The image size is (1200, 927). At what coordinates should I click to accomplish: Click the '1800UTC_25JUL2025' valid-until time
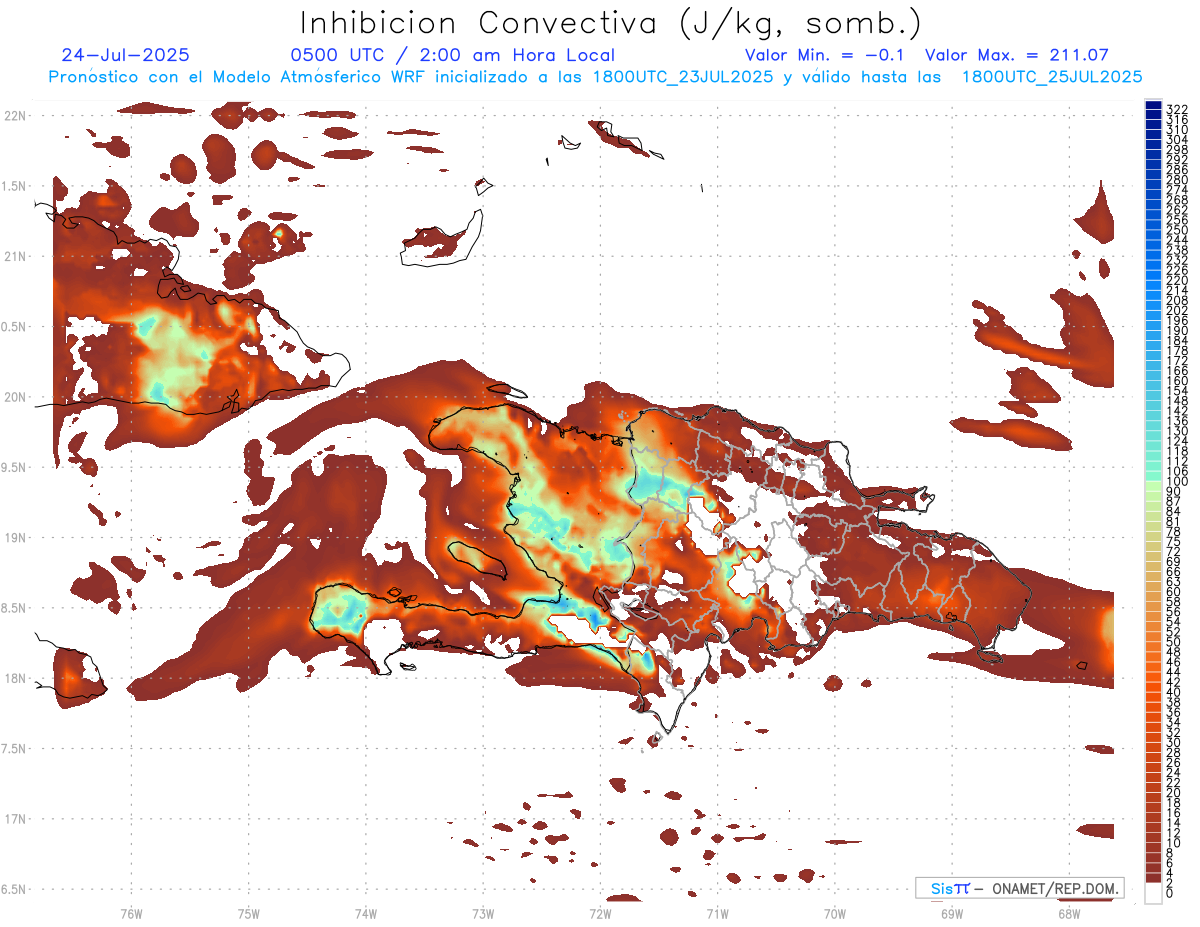1051,77
